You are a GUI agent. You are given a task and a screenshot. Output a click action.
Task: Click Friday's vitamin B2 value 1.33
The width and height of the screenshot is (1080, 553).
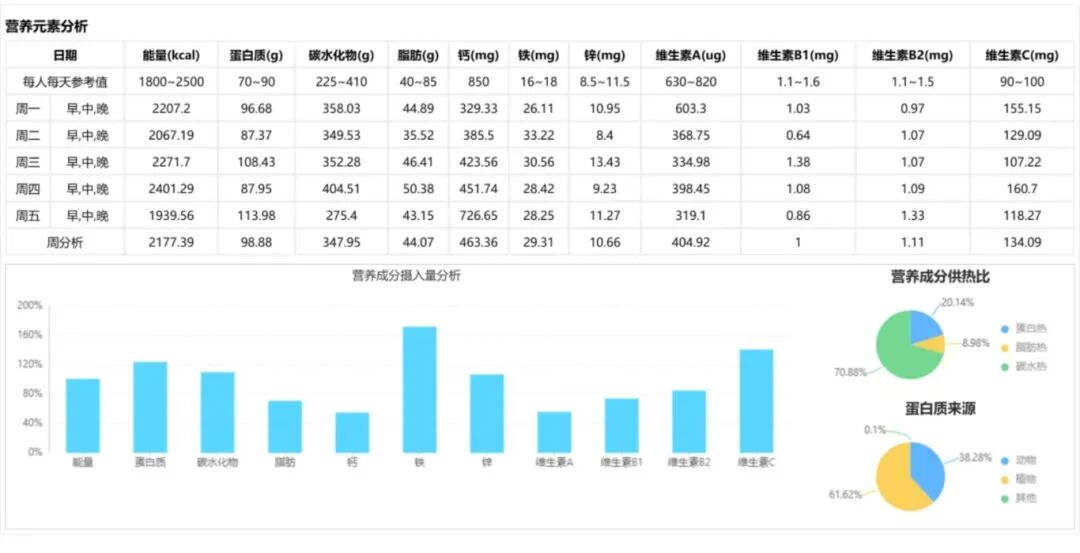[913, 216]
